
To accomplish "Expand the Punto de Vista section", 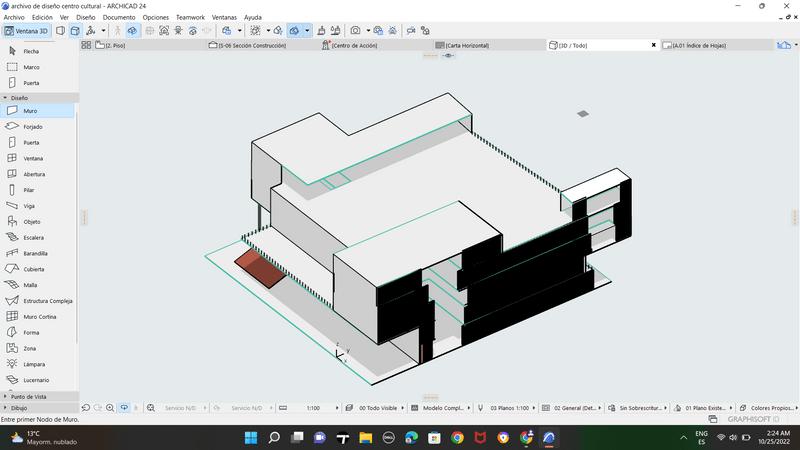I will coord(27,397).
